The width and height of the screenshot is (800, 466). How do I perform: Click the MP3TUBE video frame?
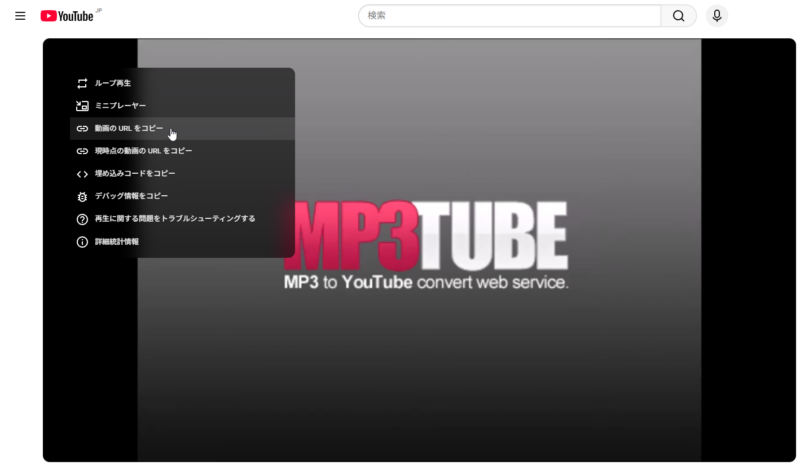[419, 250]
